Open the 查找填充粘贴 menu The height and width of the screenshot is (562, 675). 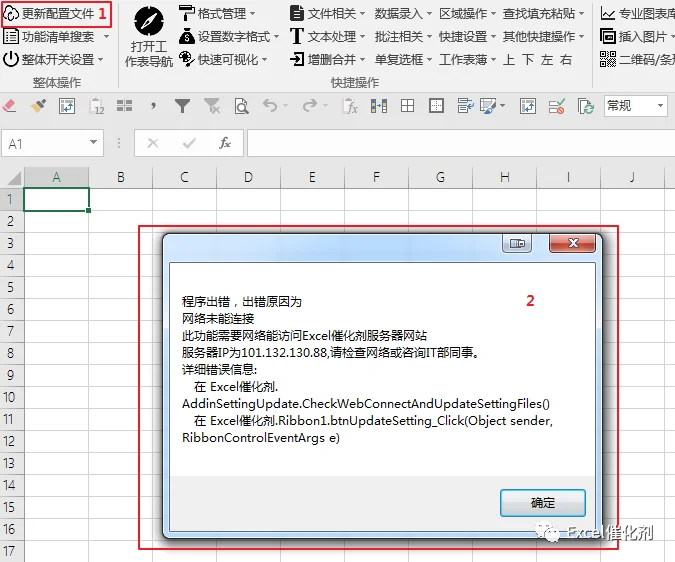coord(544,14)
